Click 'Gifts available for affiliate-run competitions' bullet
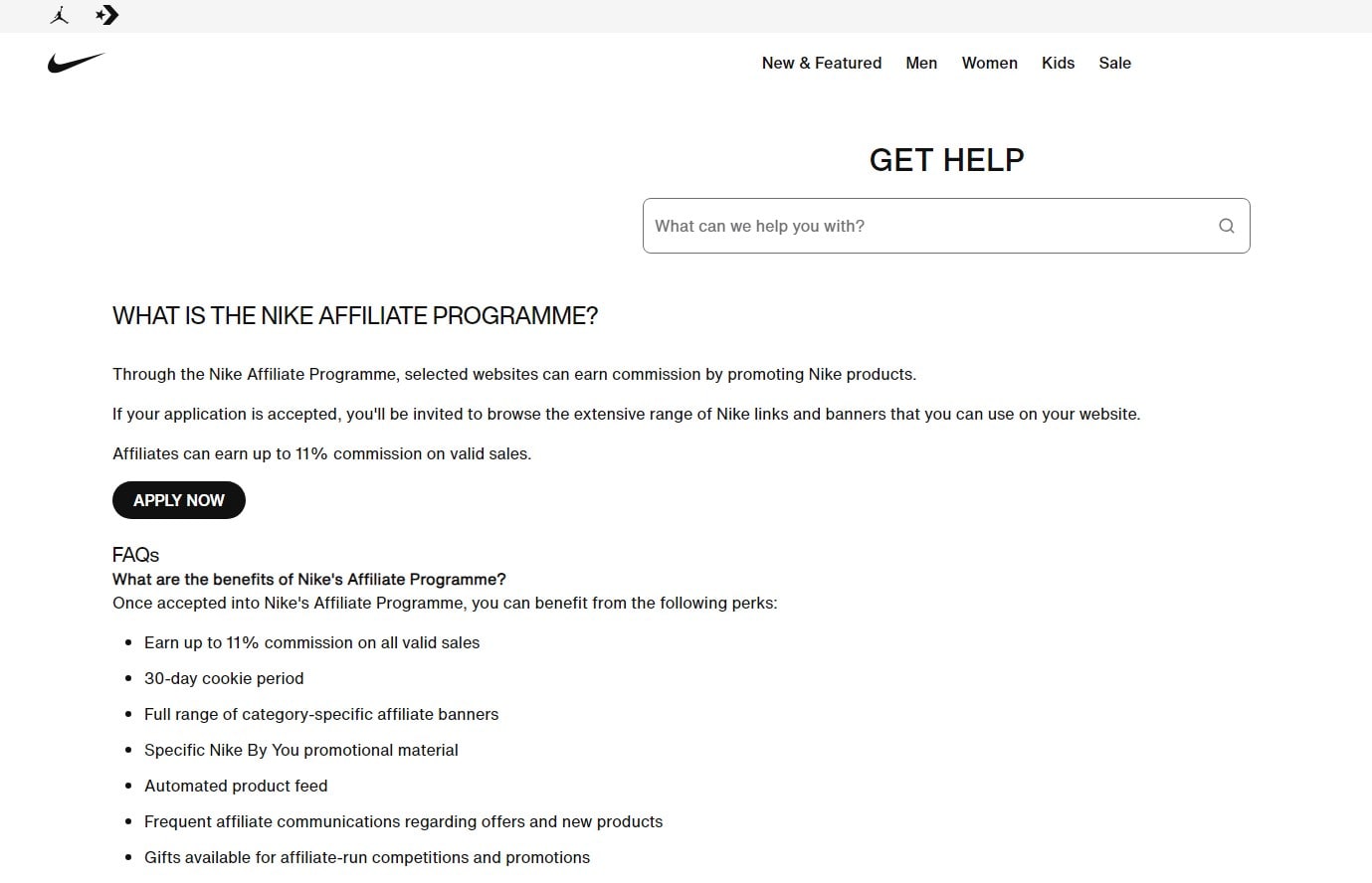 (366, 857)
